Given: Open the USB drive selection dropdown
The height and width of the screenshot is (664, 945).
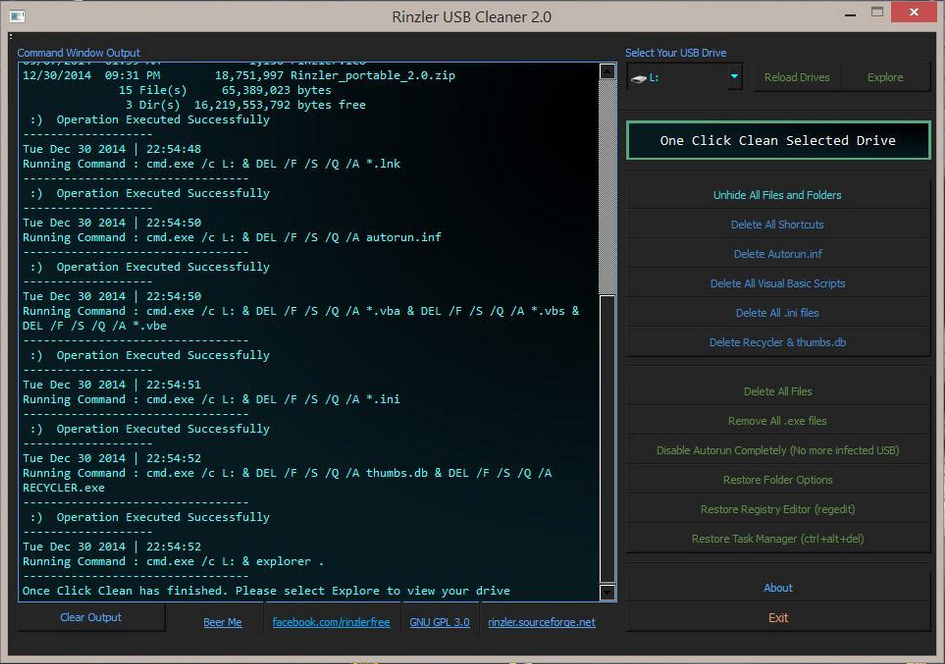Looking at the screenshot, I should tap(734, 77).
